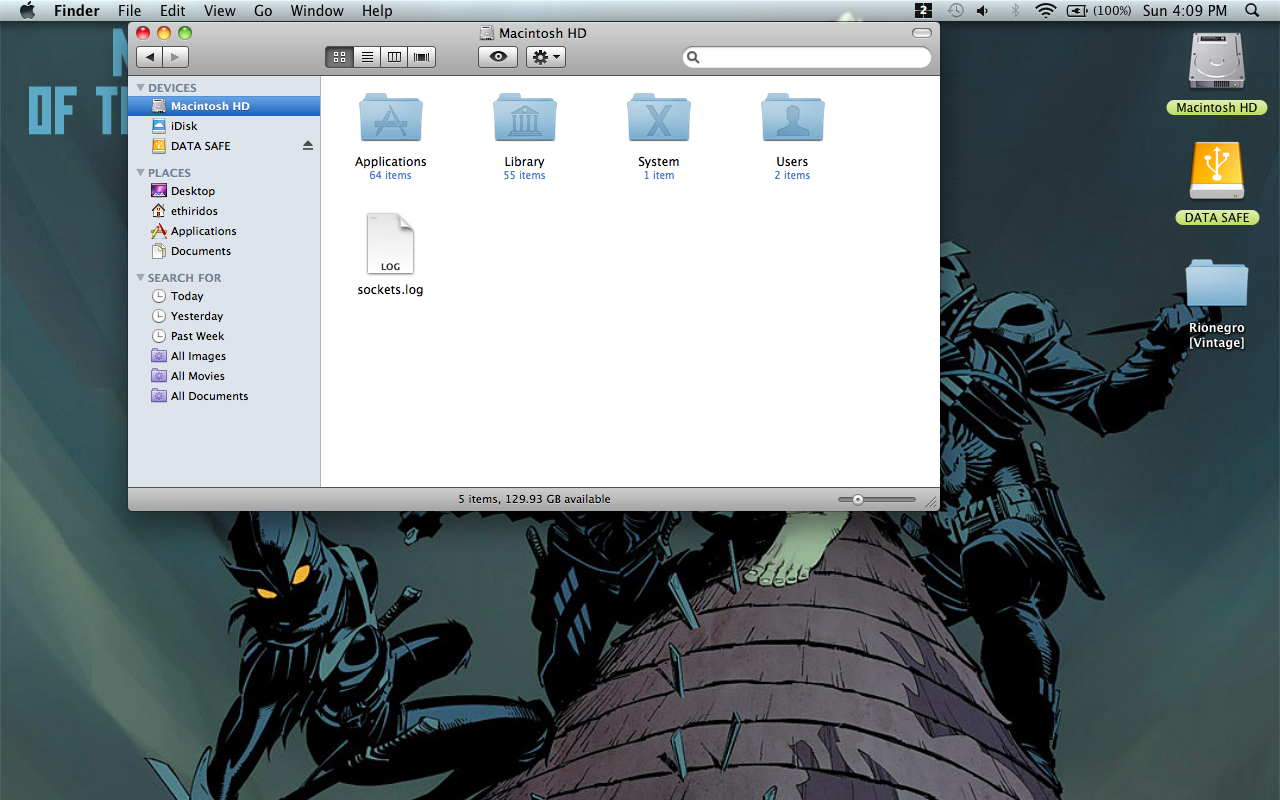Go forward with the right arrow button
This screenshot has height=800, width=1280.
tap(175, 57)
